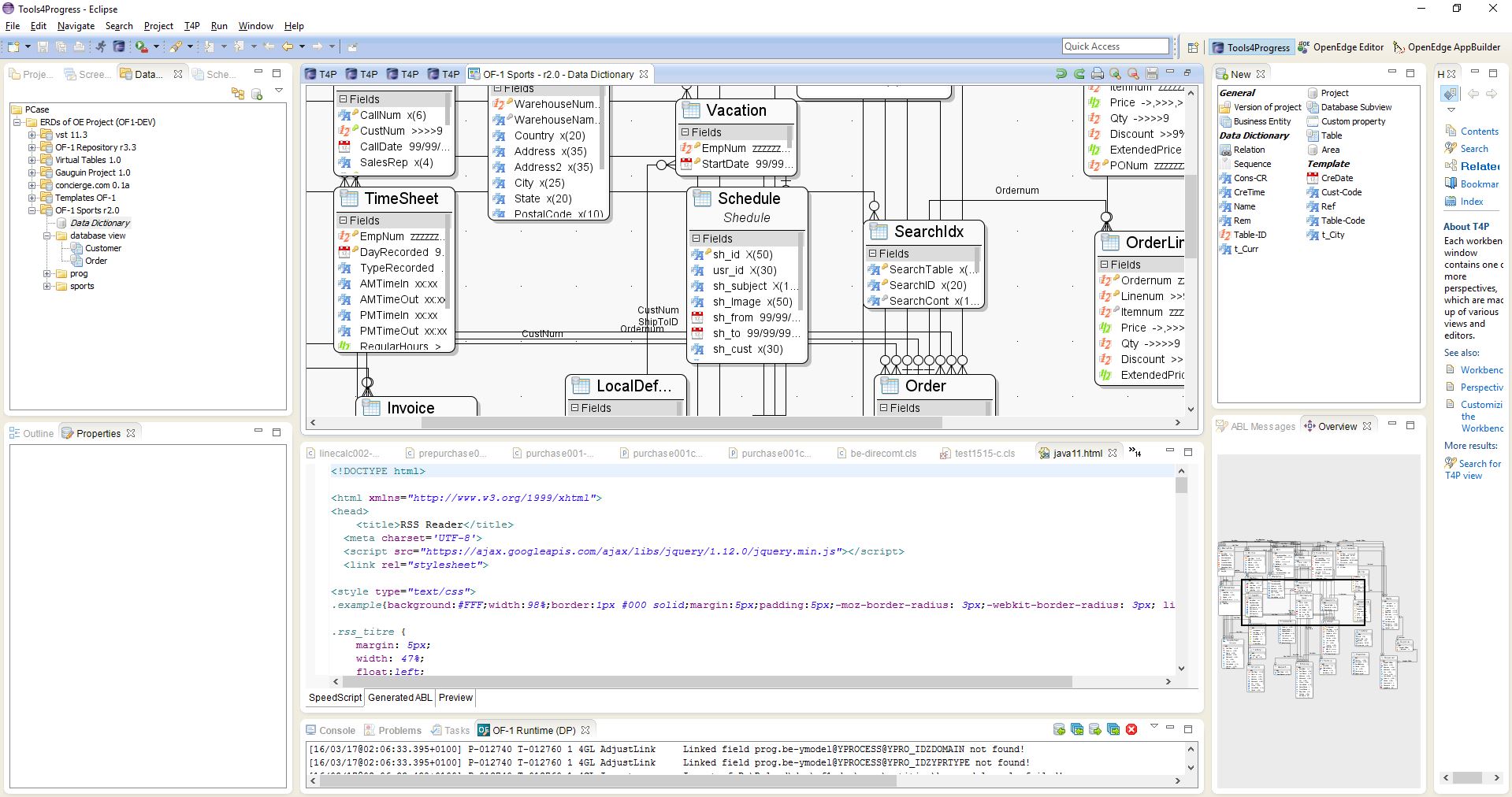This screenshot has width=1512, height=797.
Task: Open the Project menu
Action: (158, 26)
